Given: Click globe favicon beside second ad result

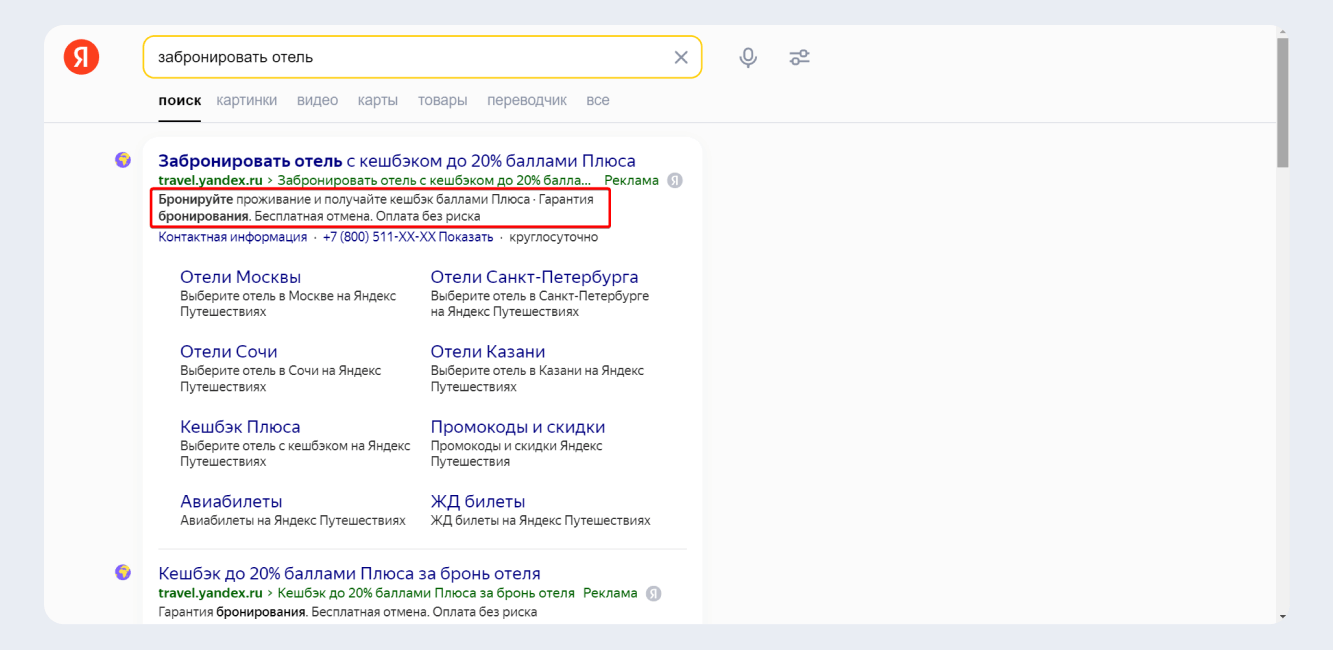Looking at the screenshot, I should [123, 573].
